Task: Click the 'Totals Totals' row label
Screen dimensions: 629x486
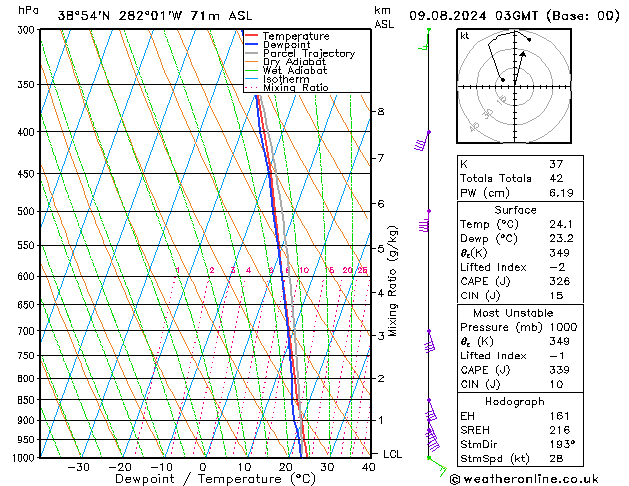Action: pos(496,178)
